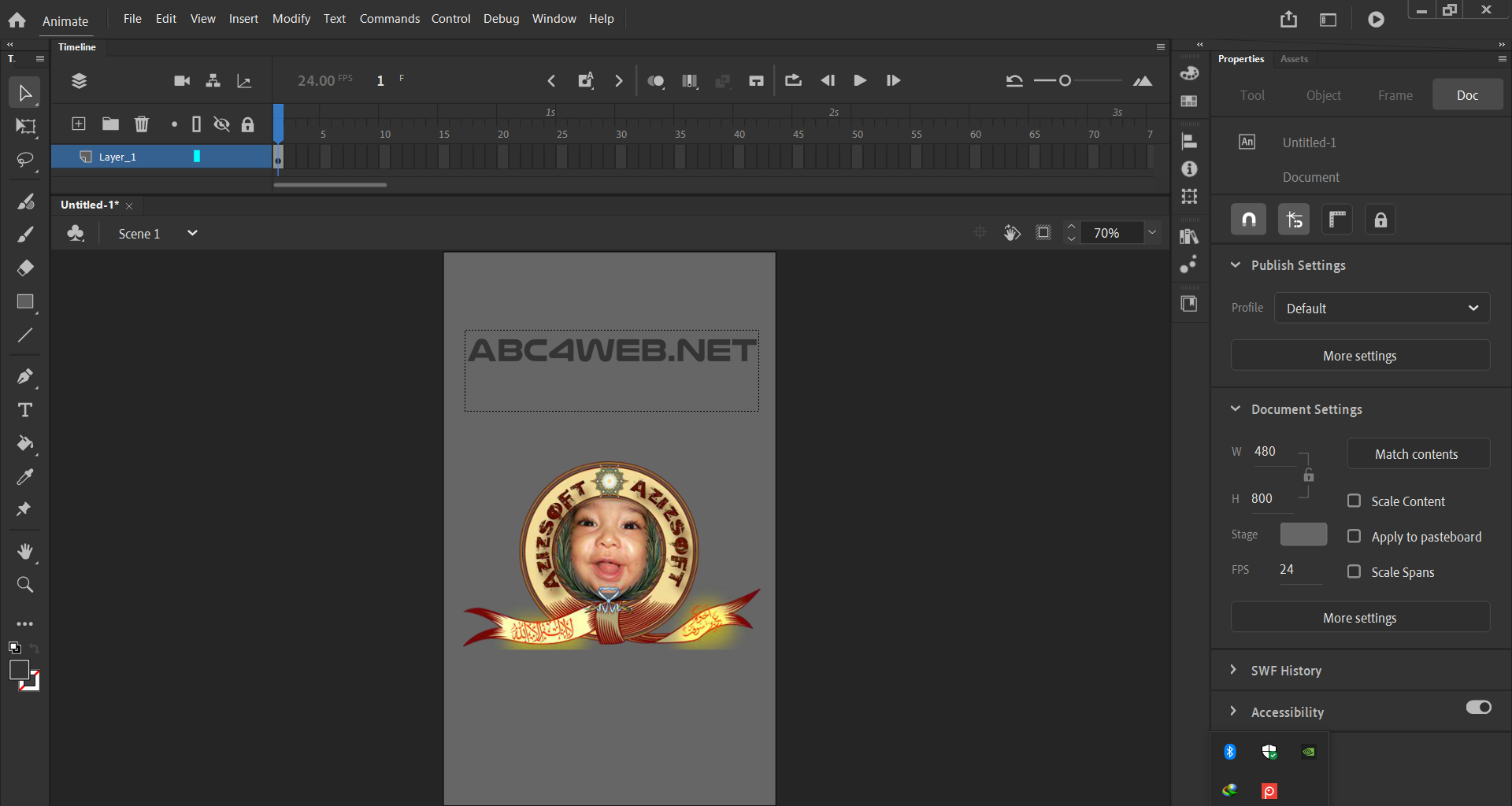The width and height of the screenshot is (1512, 806).
Task: Expand the SWF History section
Action: click(x=1233, y=670)
